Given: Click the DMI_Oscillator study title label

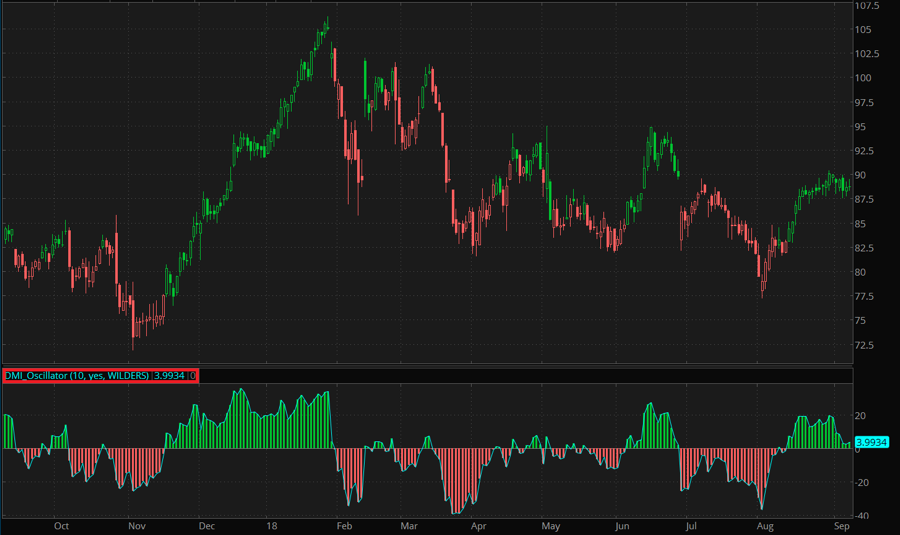Looking at the screenshot, I should [77, 376].
